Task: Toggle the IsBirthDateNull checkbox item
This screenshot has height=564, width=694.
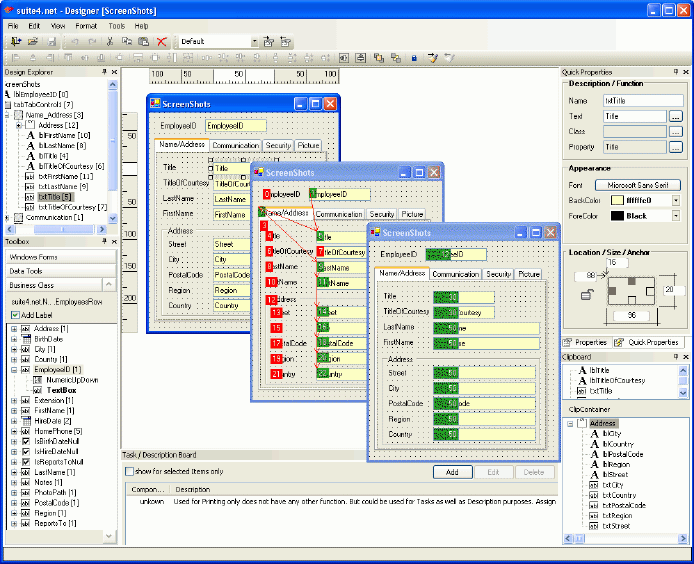Action: pos(25,439)
